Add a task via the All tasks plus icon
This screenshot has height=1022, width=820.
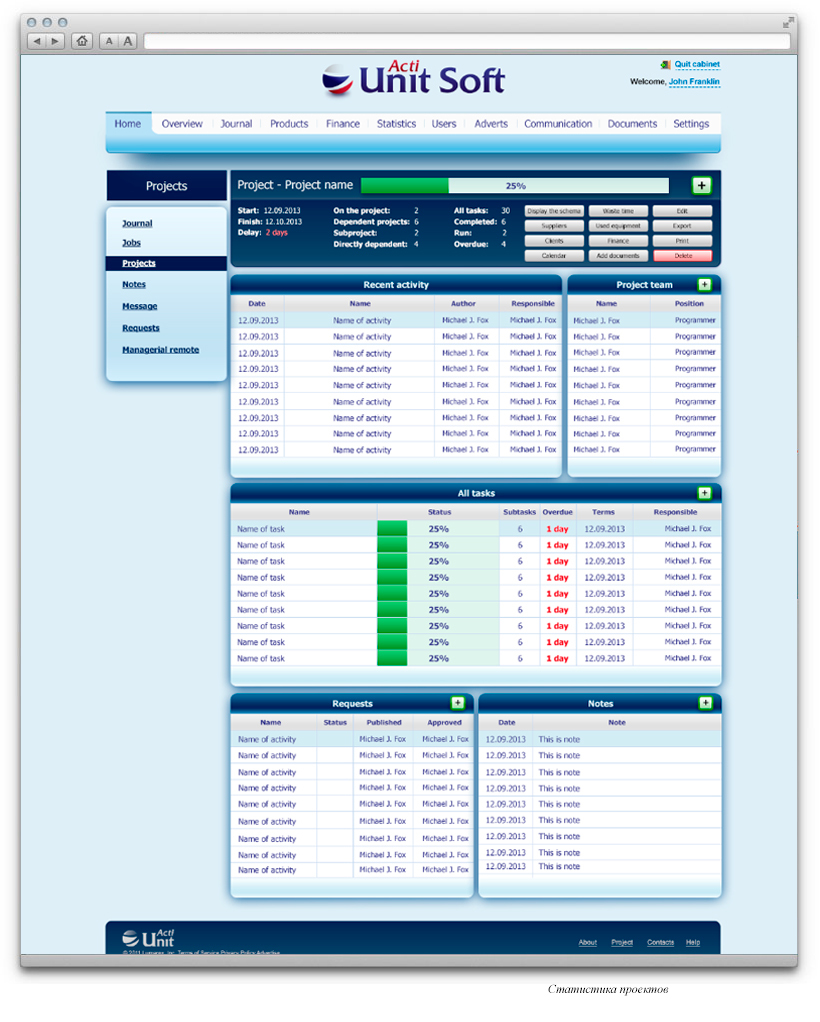coord(704,493)
